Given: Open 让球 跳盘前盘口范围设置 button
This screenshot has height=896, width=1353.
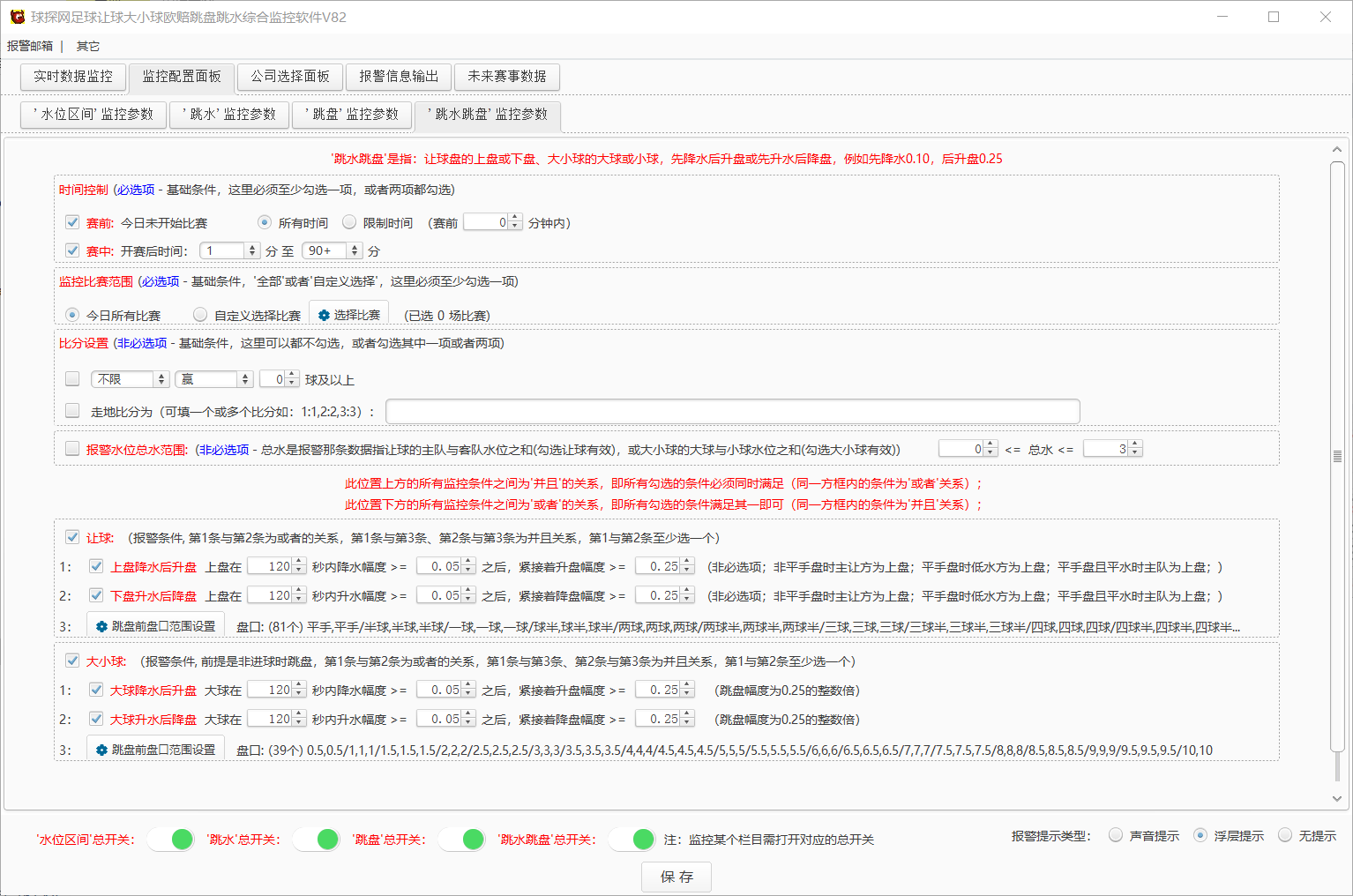Looking at the screenshot, I should (x=155, y=626).
